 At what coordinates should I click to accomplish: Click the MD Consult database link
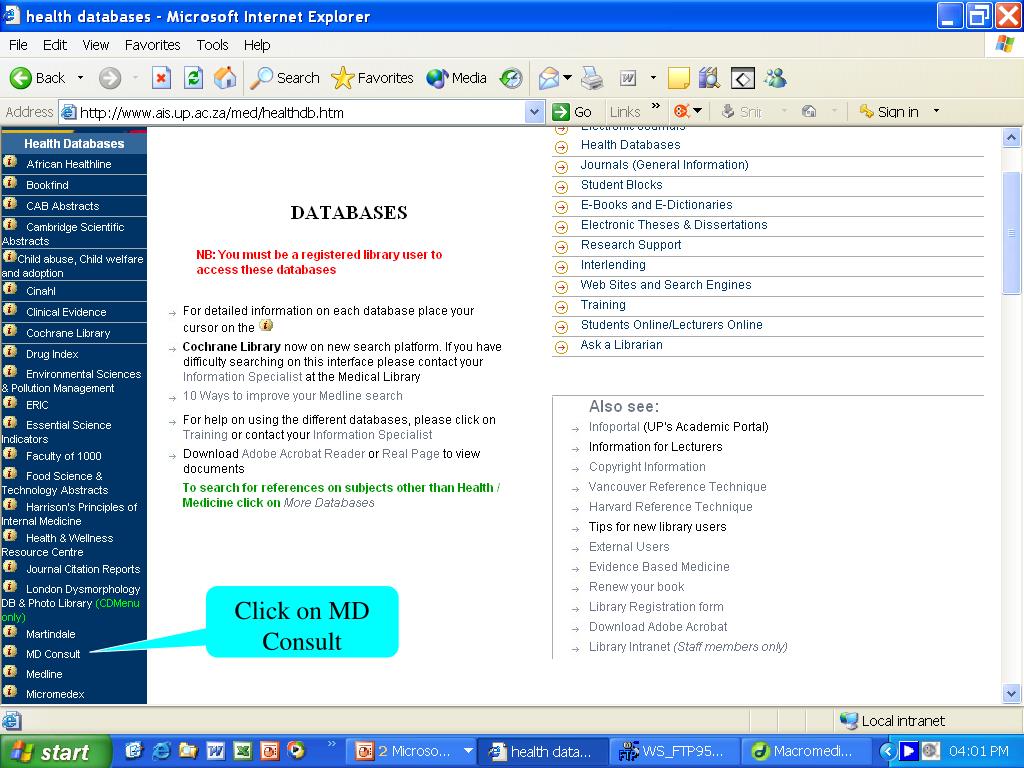[53, 654]
